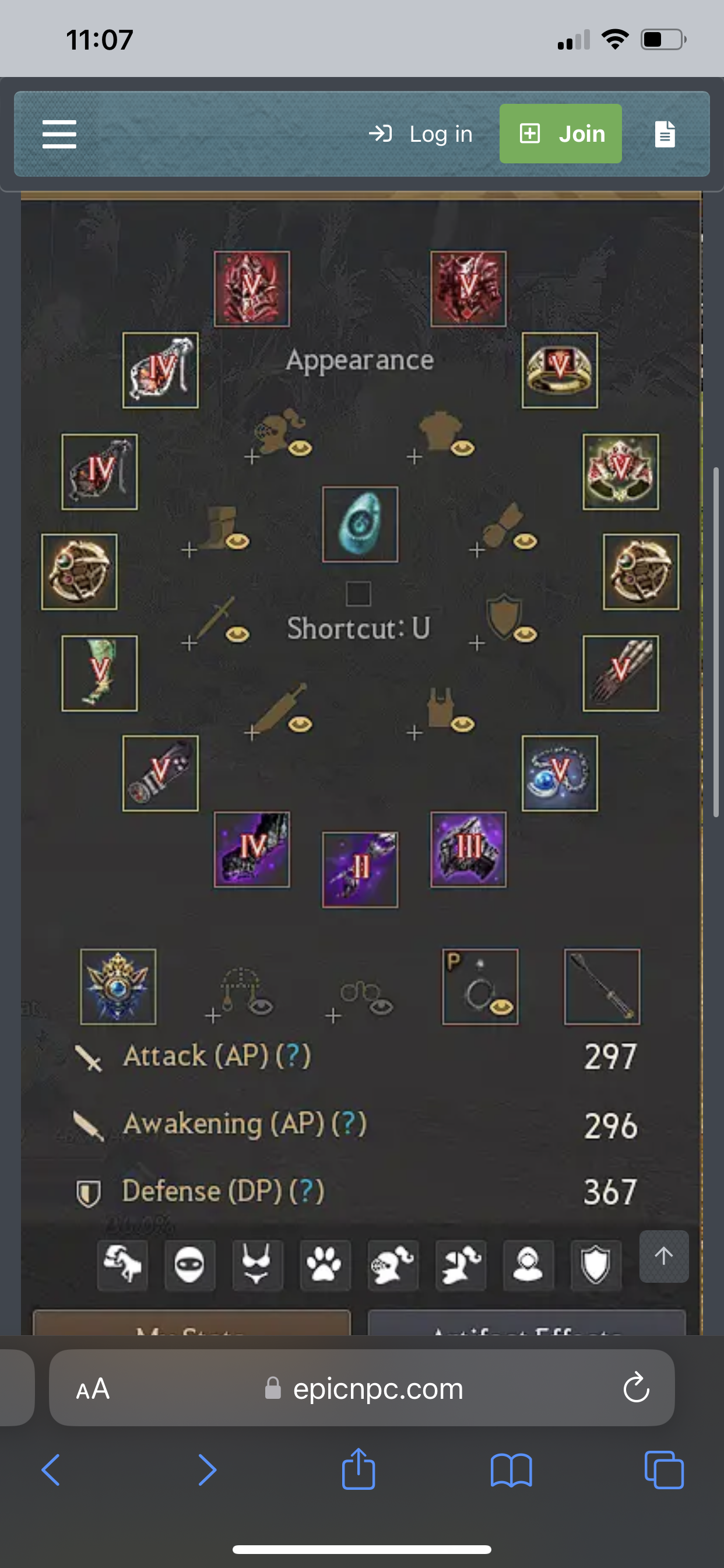This screenshot has width=724, height=1568.
Task: Select the shield icon in bottom row
Action: (x=596, y=1265)
